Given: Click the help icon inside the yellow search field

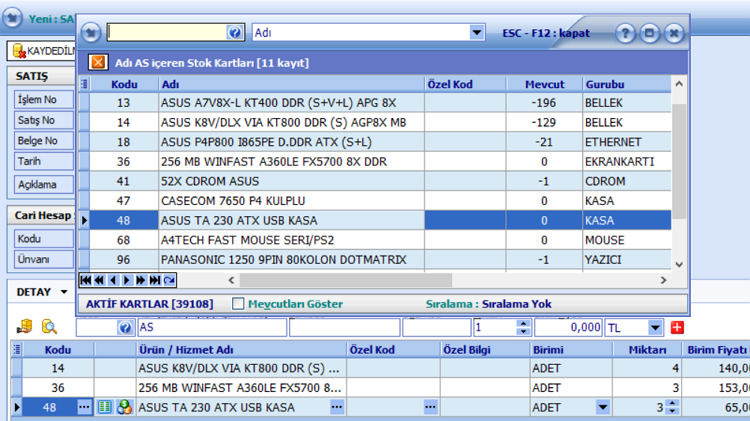Looking at the screenshot, I should click(x=234, y=33).
